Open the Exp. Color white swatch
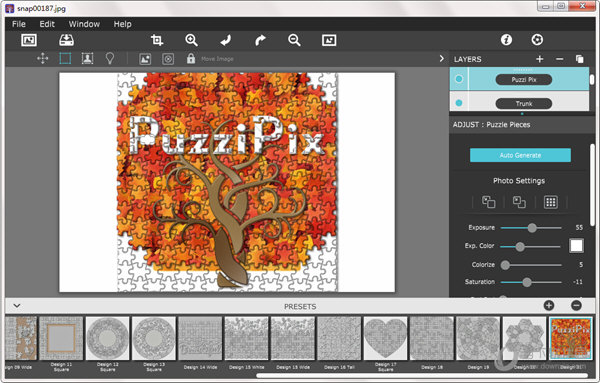The height and width of the screenshot is (383, 600). click(576, 246)
